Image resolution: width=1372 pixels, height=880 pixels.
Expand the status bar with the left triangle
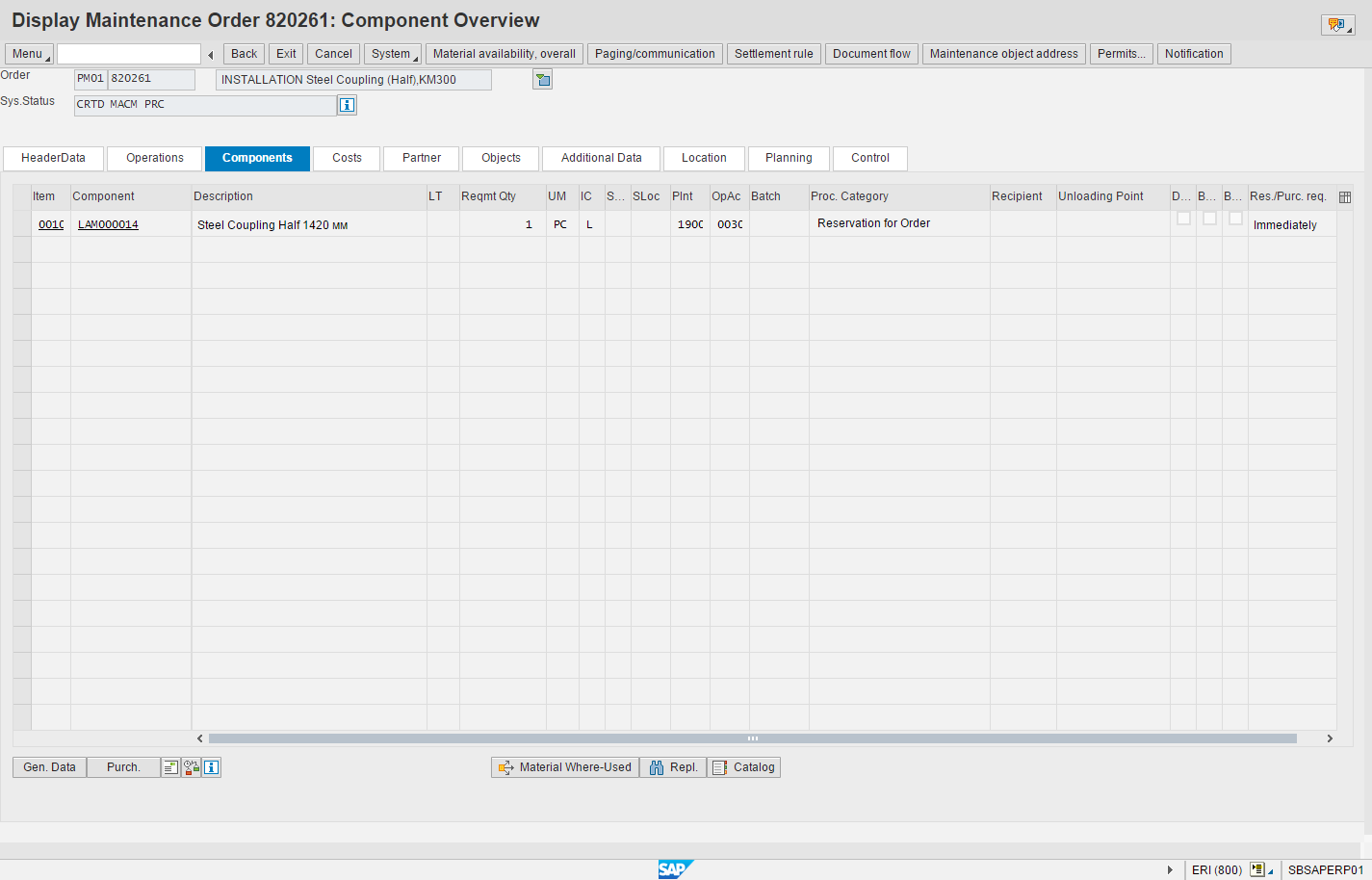tap(1170, 869)
